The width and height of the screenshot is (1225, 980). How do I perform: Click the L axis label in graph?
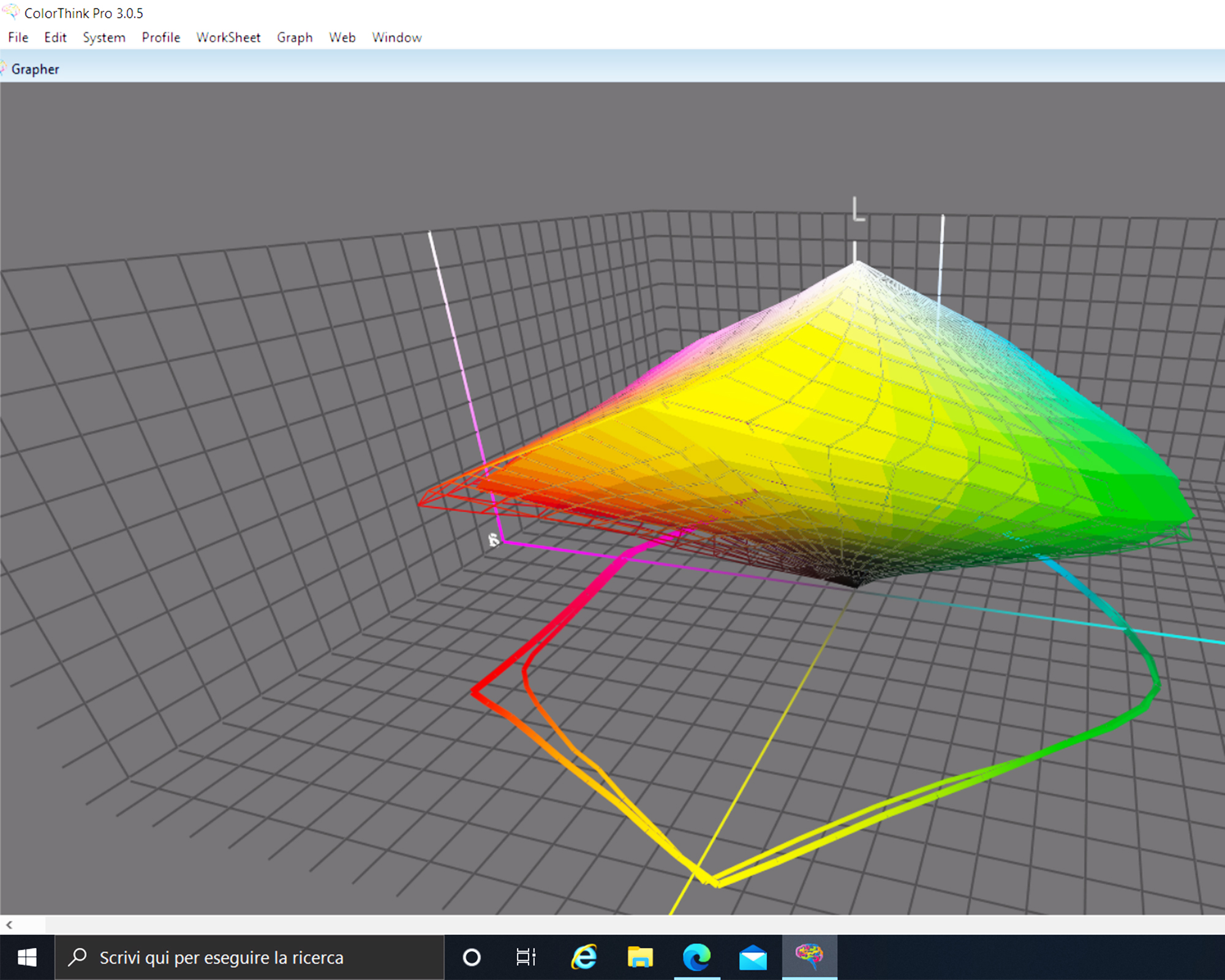tap(859, 209)
